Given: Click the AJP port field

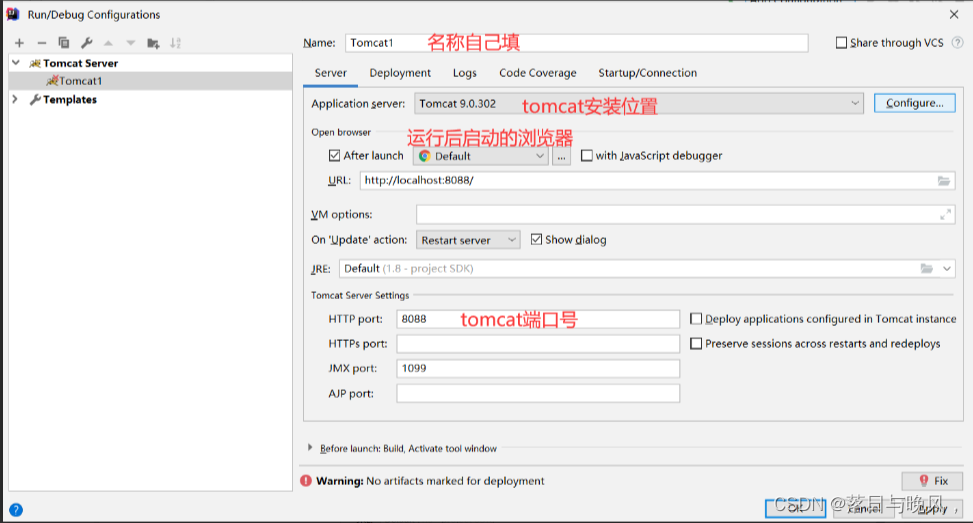Looking at the screenshot, I should 538,393.
